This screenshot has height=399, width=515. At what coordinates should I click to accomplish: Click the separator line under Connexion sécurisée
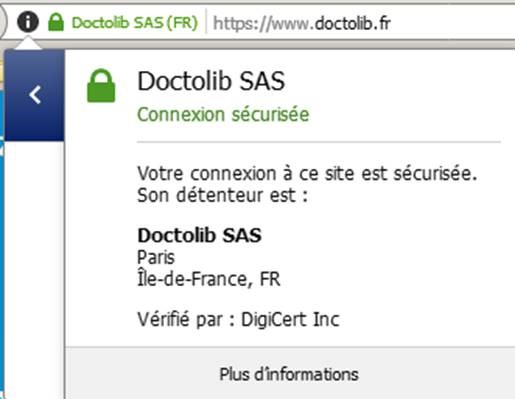pyautogui.click(x=319, y=142)
